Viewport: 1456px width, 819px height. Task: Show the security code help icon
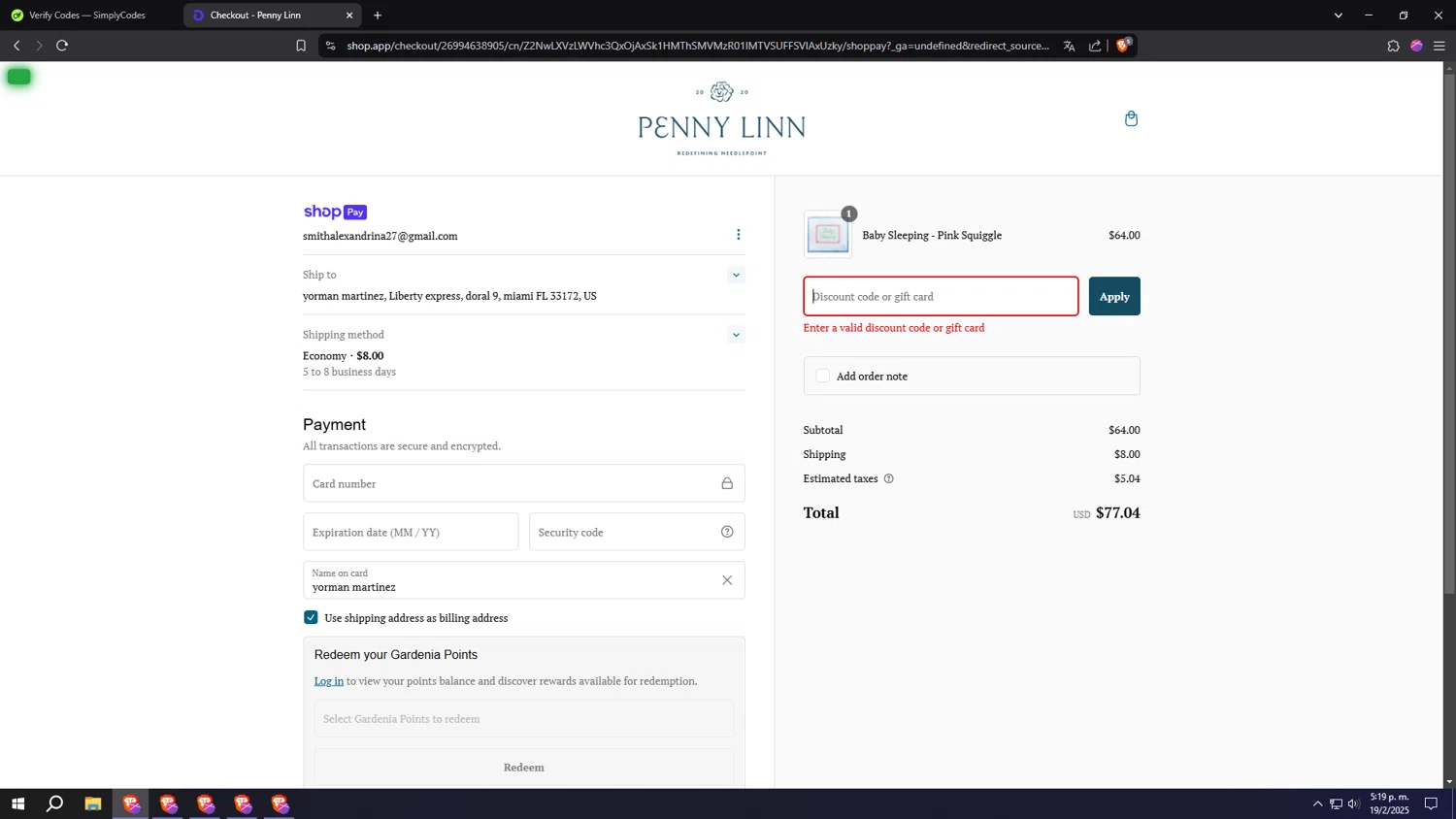tap(726, 532)
